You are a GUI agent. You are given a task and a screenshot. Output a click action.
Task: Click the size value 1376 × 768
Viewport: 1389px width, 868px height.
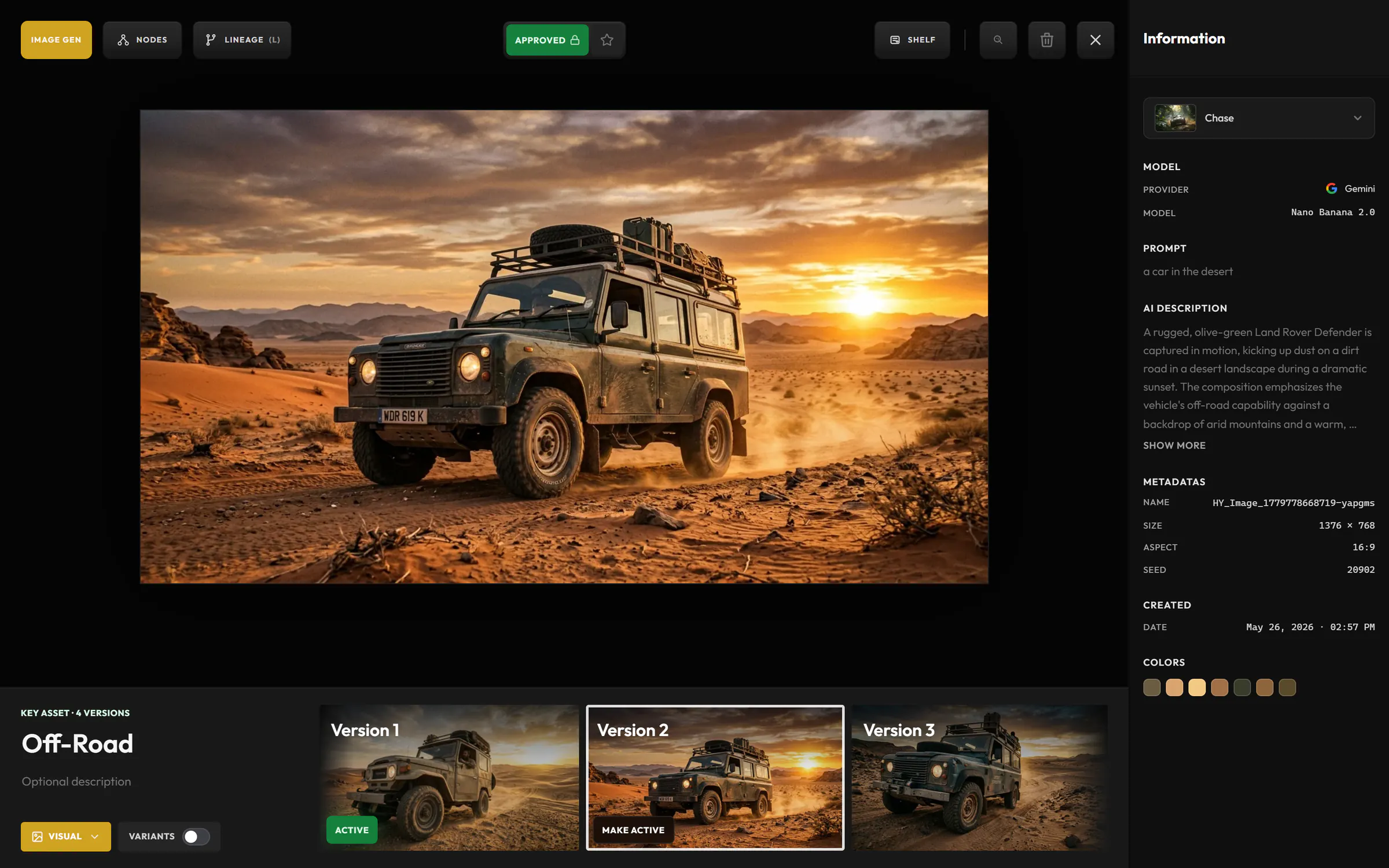coord(1347,526)
